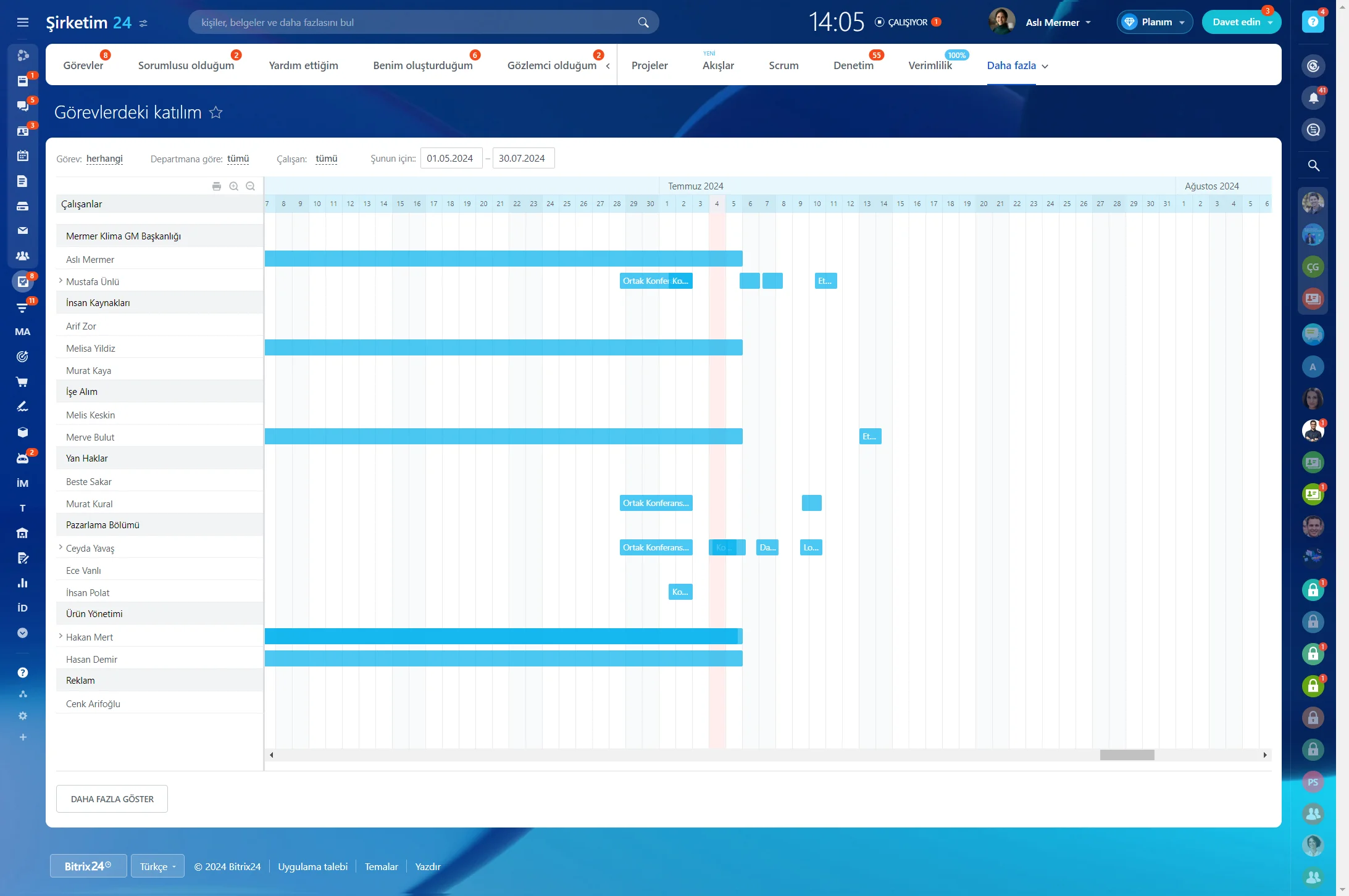Open the Türkçe language selector
Image resolution: width=1349 pixels, height=896 pixels.
157,866
